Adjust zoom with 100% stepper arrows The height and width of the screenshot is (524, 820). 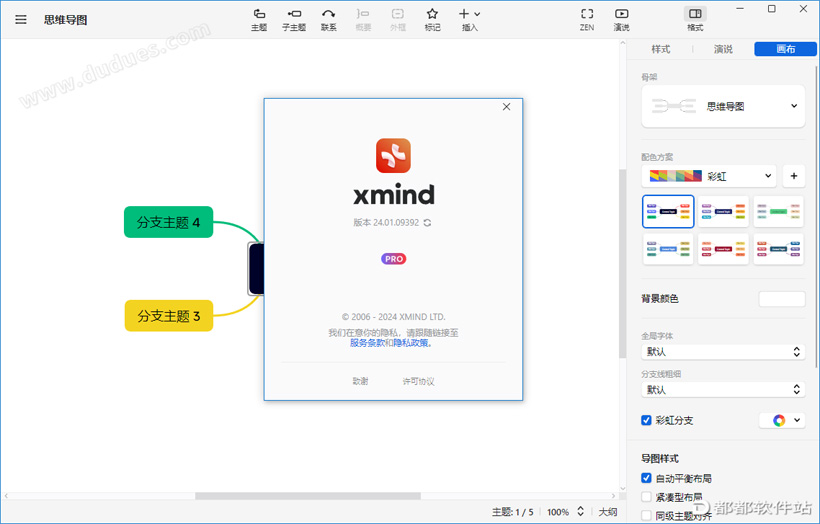tap(580, 511)
